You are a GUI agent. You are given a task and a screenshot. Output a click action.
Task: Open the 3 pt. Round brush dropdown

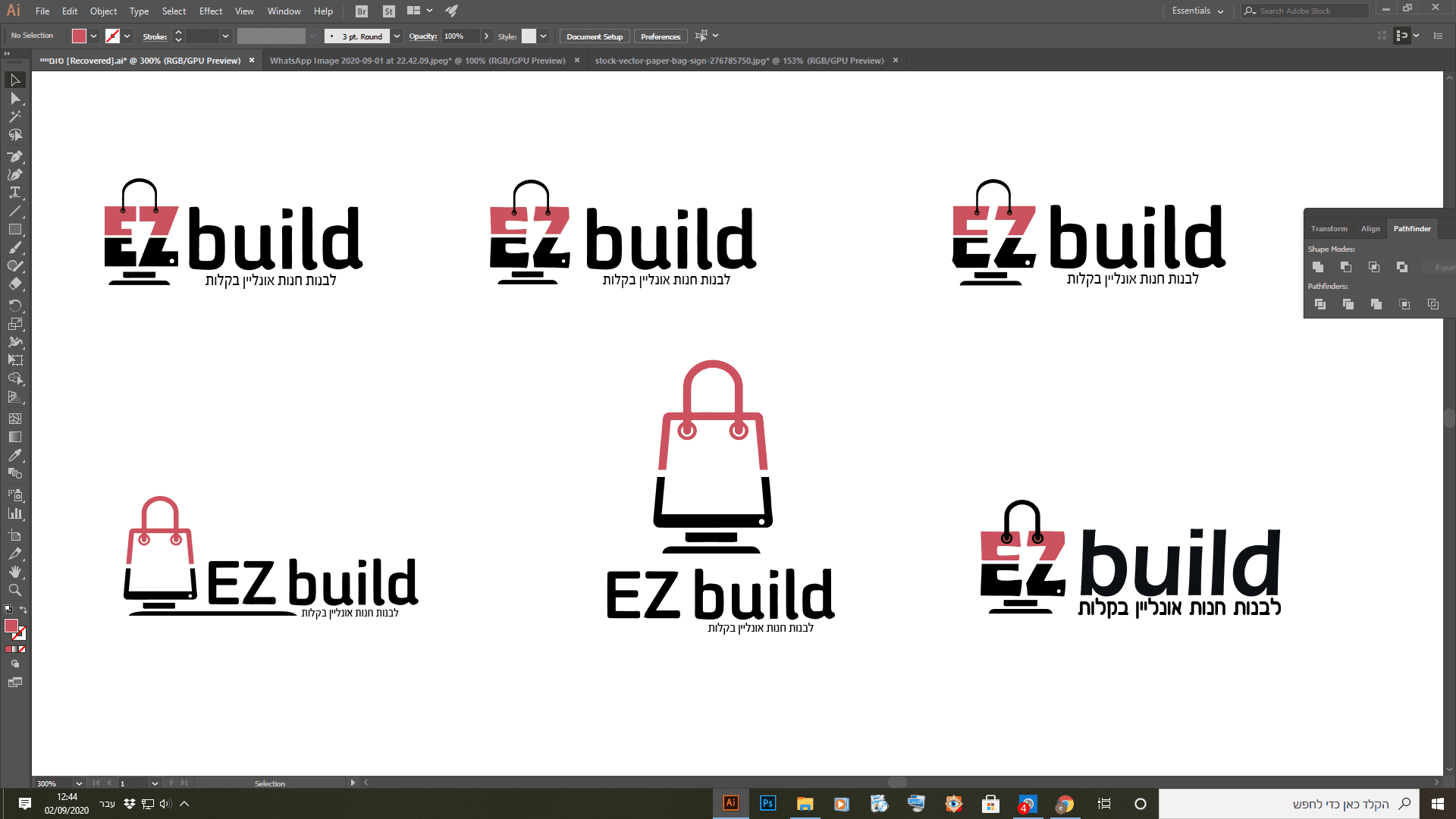click(x=397, y=36)
